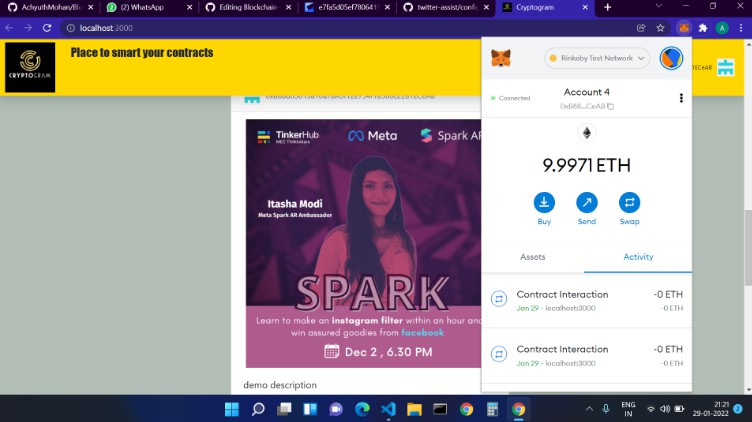
Task: Expand the Rinkeby Test Network dropdown
Action: pyautogui.click(x=597, y=59)
